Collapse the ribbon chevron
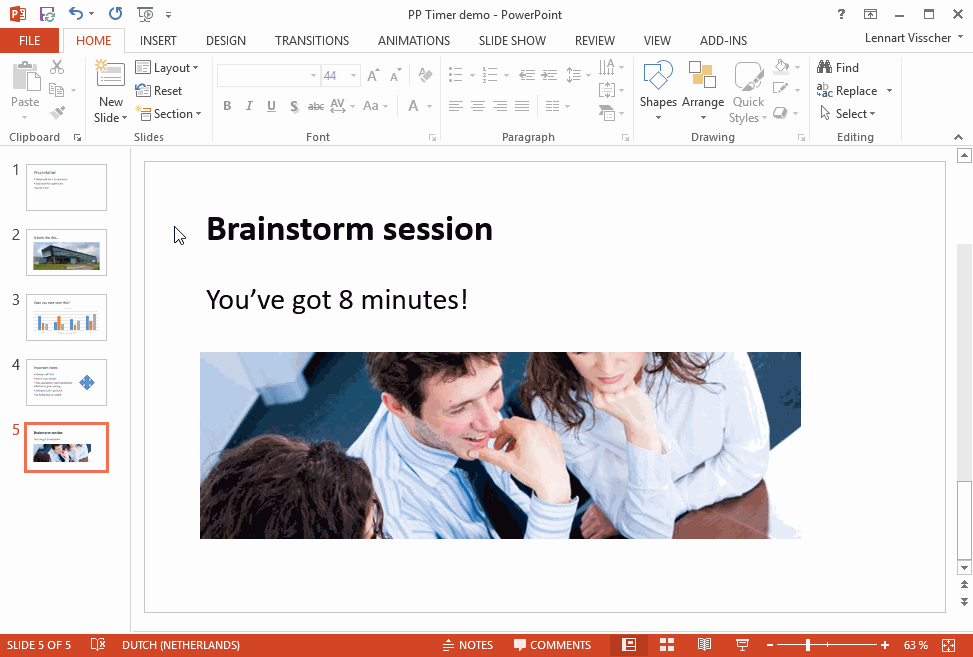The width and height of the screenshot is (973, 657). [x=958, y=137]
